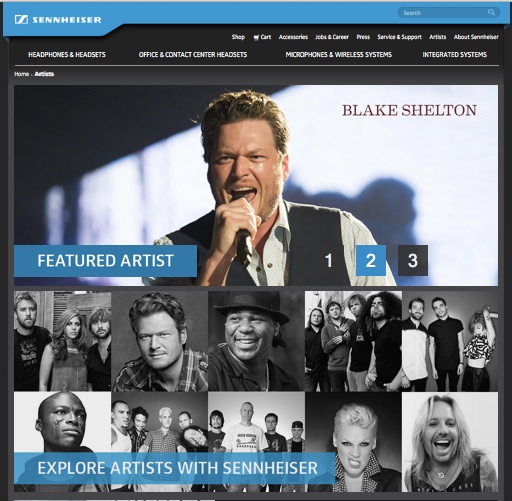Viewport: 512px width, 501px height.
Task: Click the search magnifier icon
Action: (x=491, y=13)
